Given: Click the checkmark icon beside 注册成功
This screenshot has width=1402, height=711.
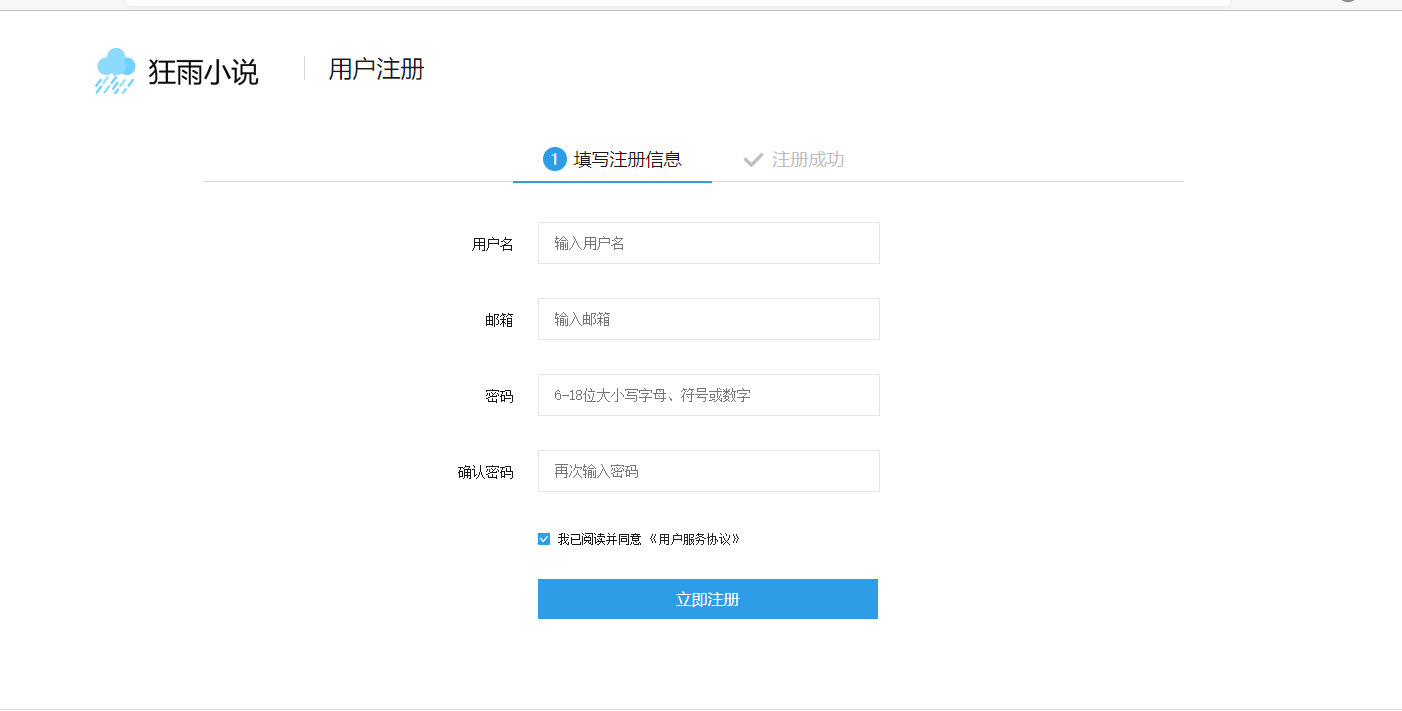Looking at the screenshot, I should pos(752,158).
